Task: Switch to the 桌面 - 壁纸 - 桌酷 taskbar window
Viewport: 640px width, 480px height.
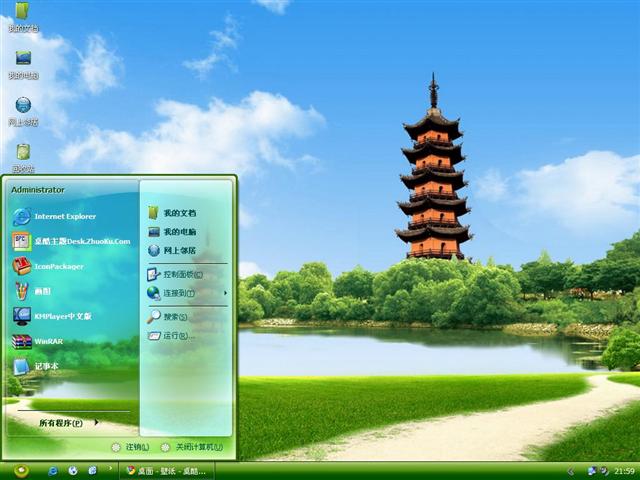Action: pyautogui.click(x=167, y=471)
